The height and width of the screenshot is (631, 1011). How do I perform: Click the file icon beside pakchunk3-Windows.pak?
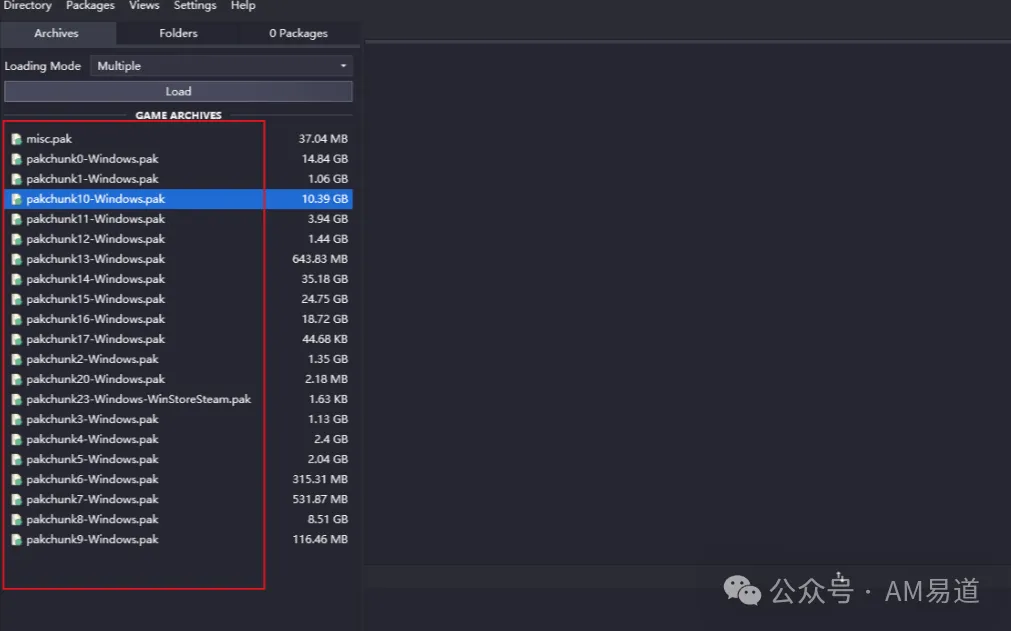point(17,420)
